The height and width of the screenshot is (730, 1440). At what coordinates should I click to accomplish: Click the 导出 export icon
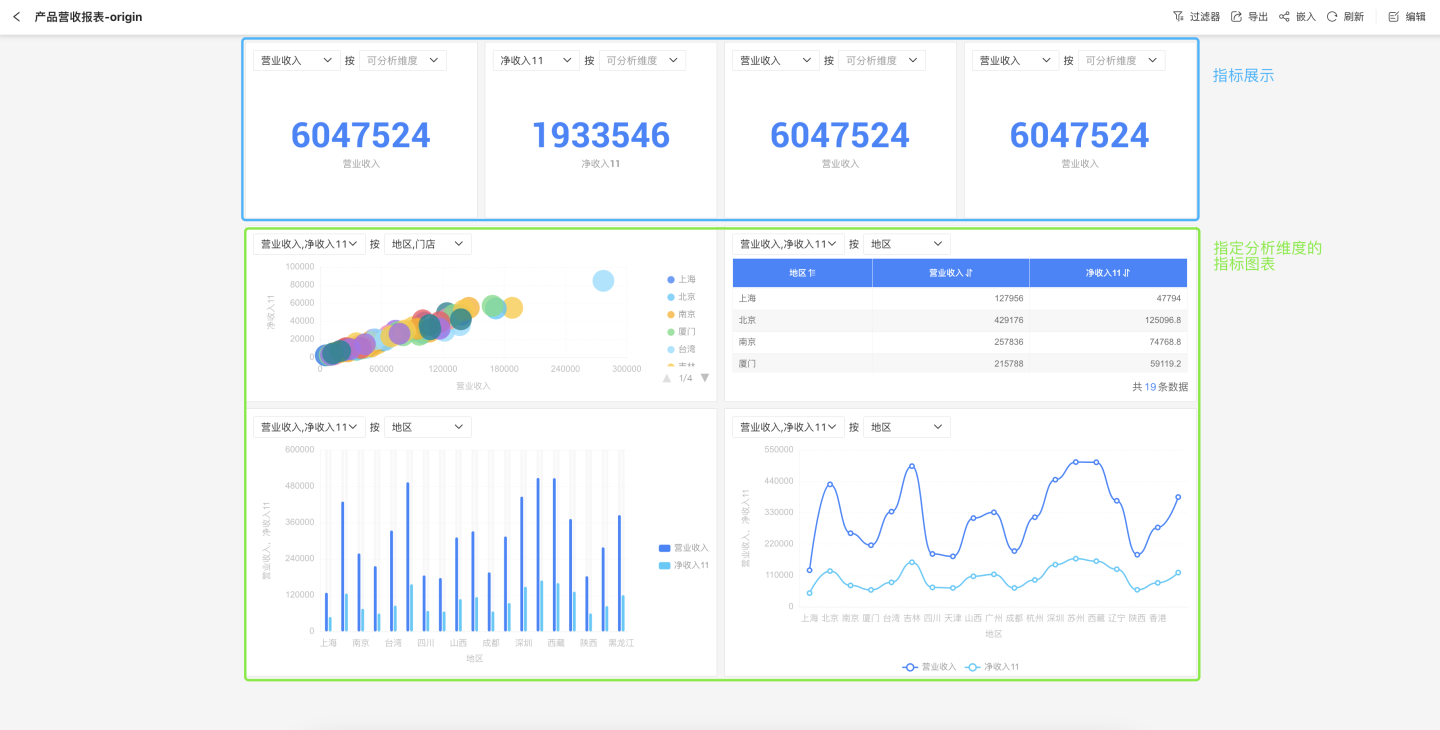click(1236, 17)
